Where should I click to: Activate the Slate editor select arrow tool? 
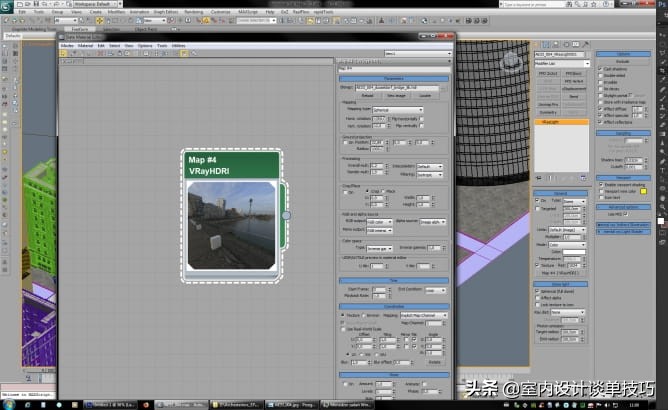[x=64, y=54]
